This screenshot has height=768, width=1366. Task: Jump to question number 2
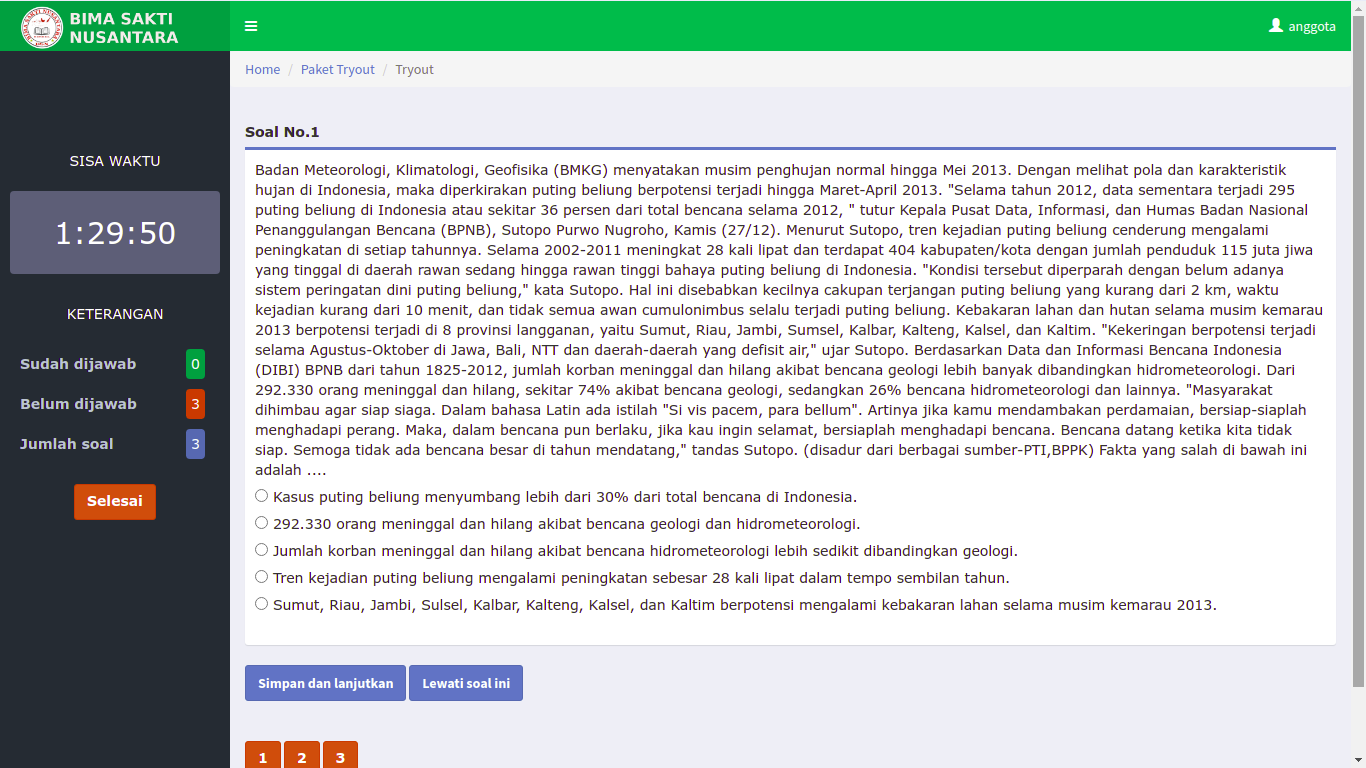tap(302, 757)
